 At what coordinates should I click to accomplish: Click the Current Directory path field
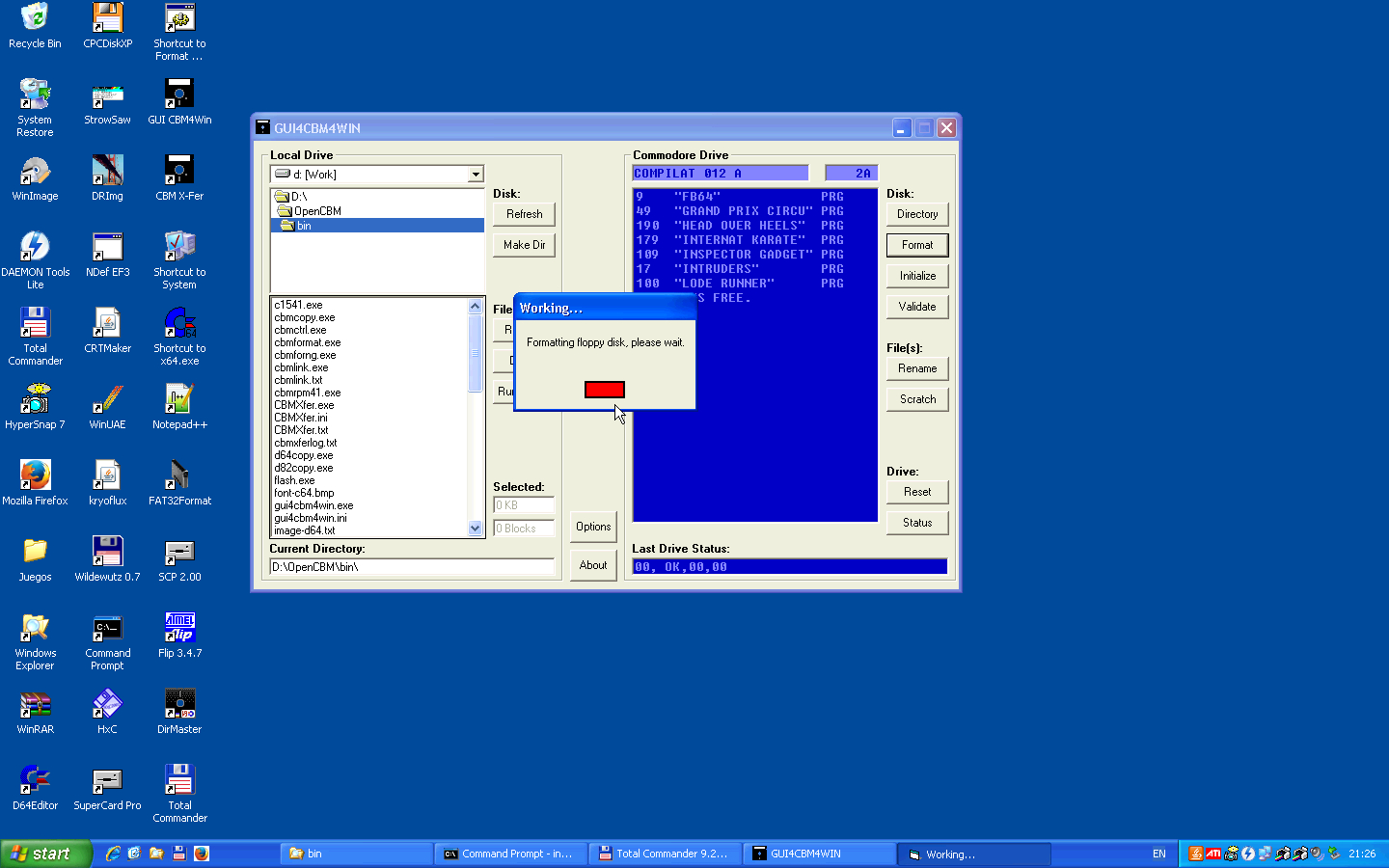click(x=412, y=567)
